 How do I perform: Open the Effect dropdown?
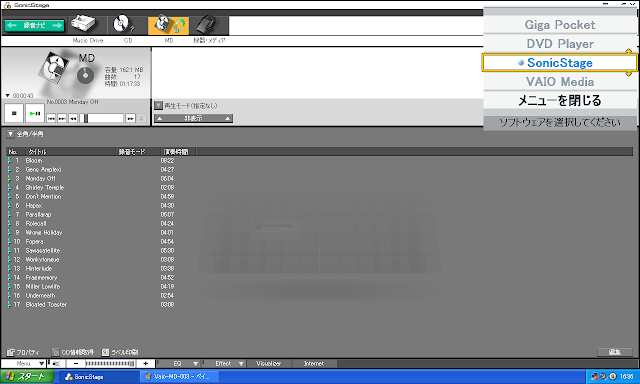click(x=225, y=364)
